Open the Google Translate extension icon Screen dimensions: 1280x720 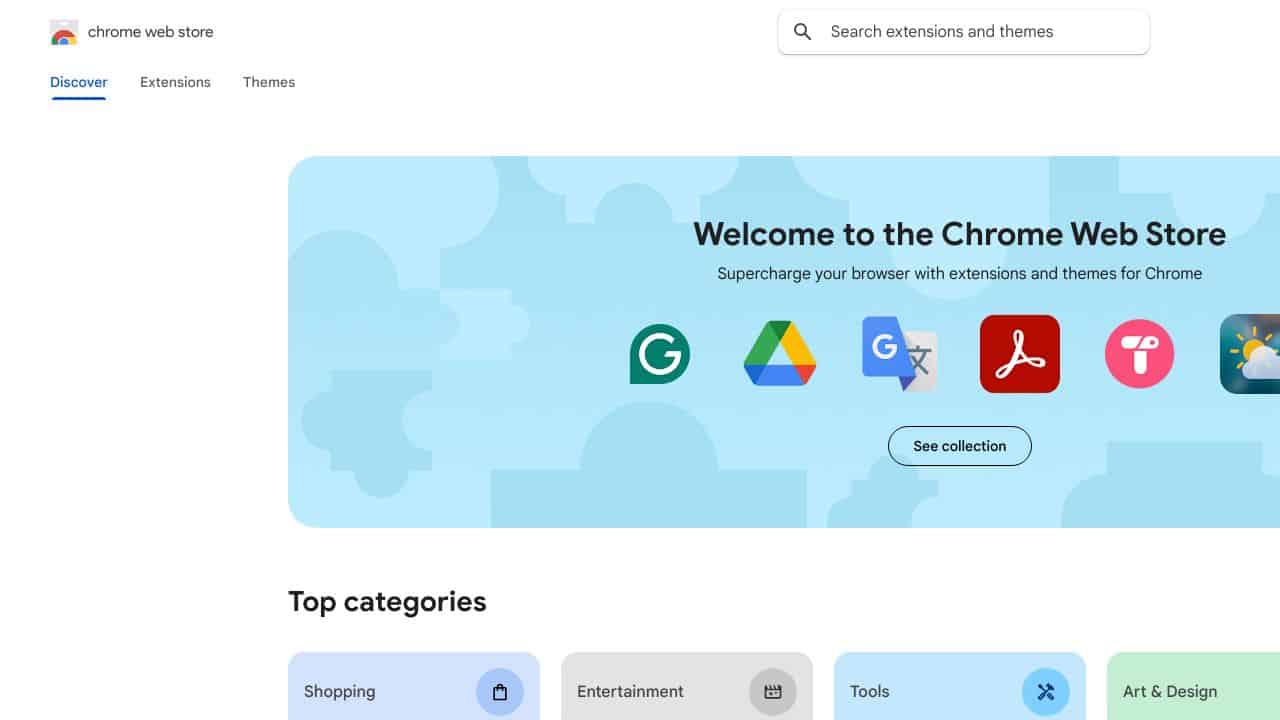click(x=900, y=354)
